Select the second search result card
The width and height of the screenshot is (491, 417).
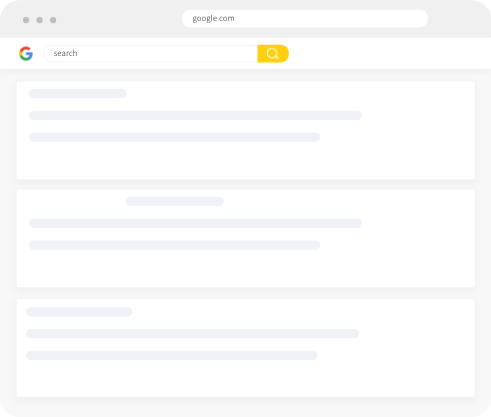click(x=246, y=238)
